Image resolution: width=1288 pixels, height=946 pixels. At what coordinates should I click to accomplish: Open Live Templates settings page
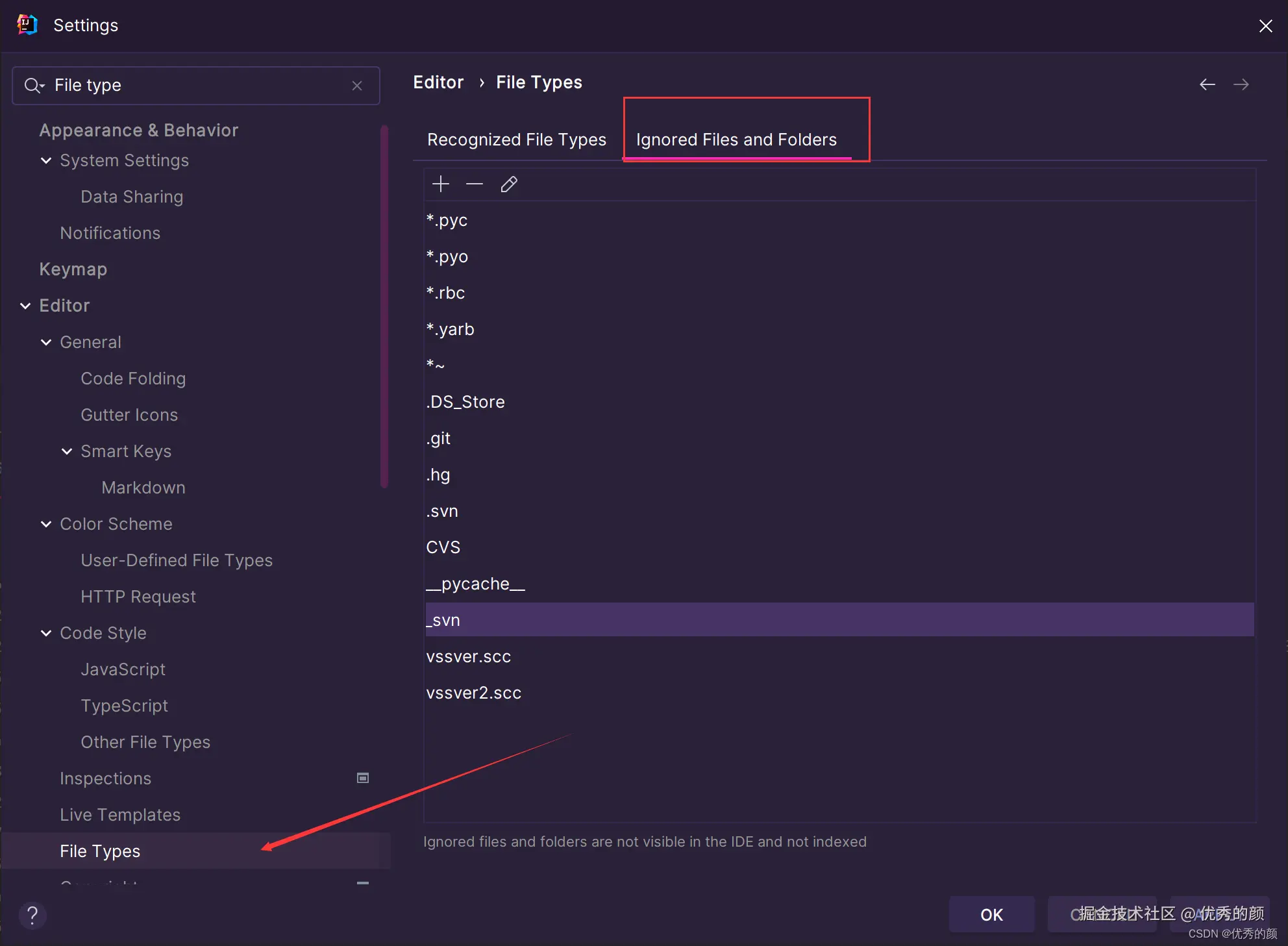120,815
